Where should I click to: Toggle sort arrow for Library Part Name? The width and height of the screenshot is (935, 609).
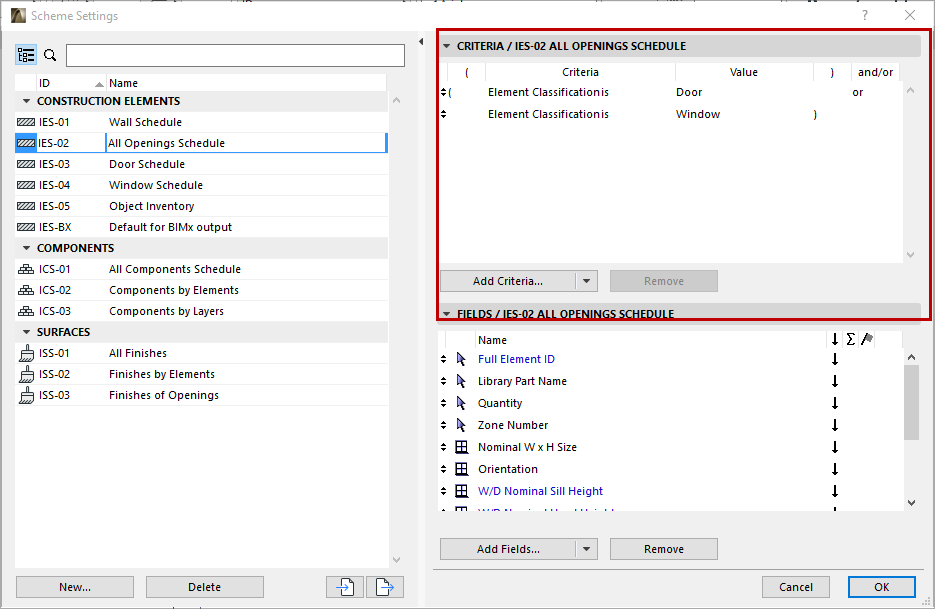click(835, 381)
